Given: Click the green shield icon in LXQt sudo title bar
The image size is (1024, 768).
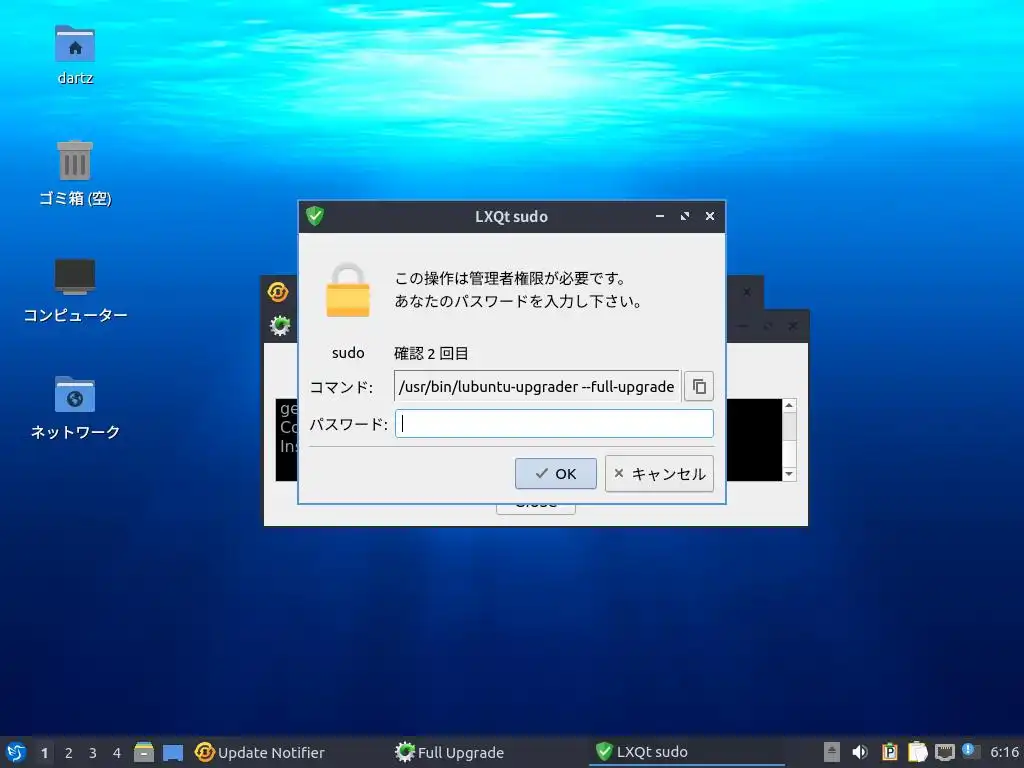Looking at the screenshot, I should click(315, 216).
